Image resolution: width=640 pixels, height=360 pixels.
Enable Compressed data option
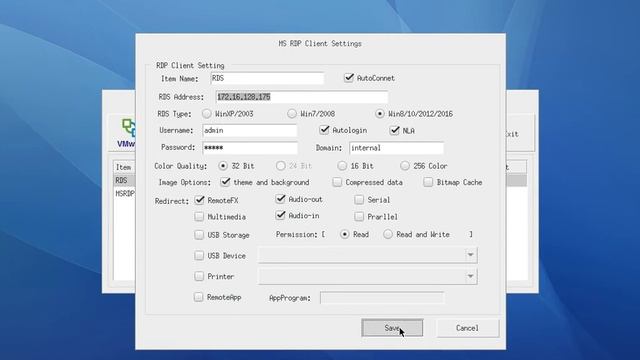click(337, 182)
